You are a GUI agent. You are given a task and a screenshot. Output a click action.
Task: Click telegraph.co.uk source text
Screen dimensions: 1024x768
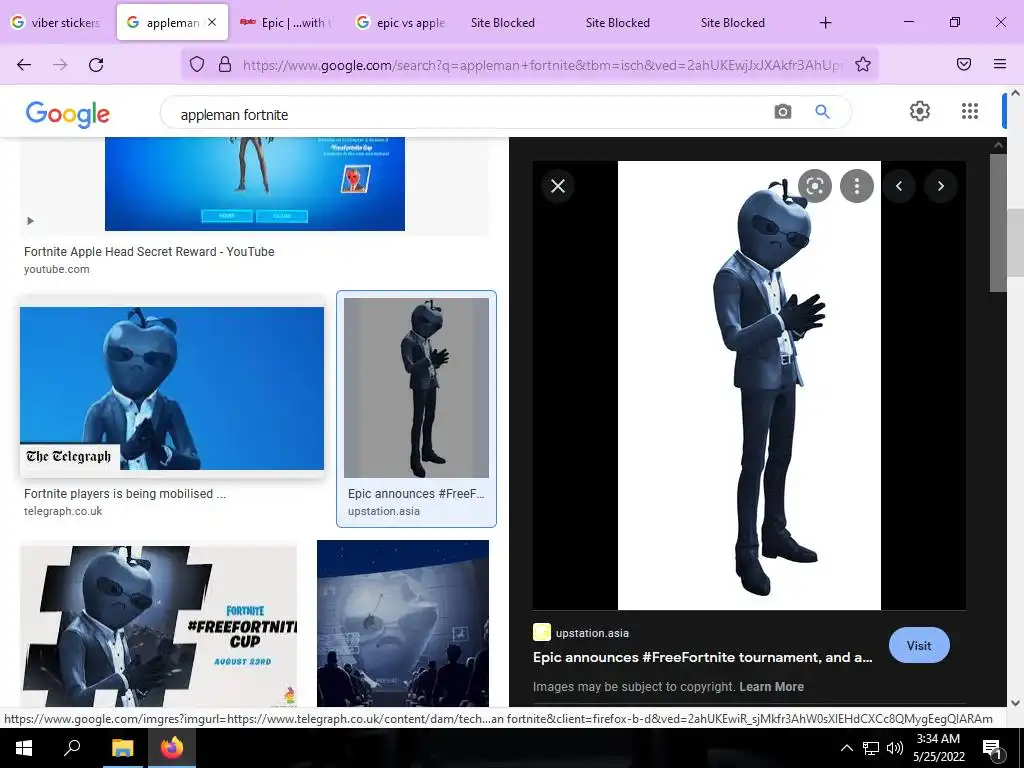[x=63, y=511]
